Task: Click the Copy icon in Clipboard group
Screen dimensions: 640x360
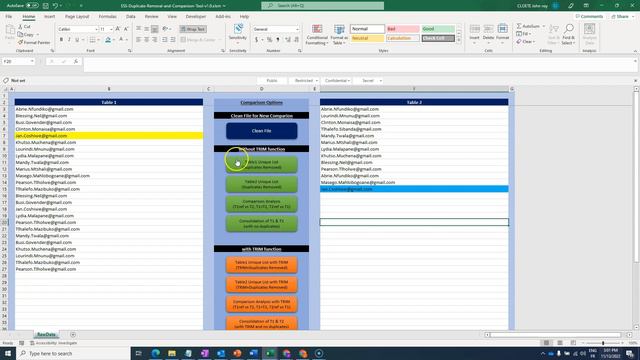Action: click(20, 34)
